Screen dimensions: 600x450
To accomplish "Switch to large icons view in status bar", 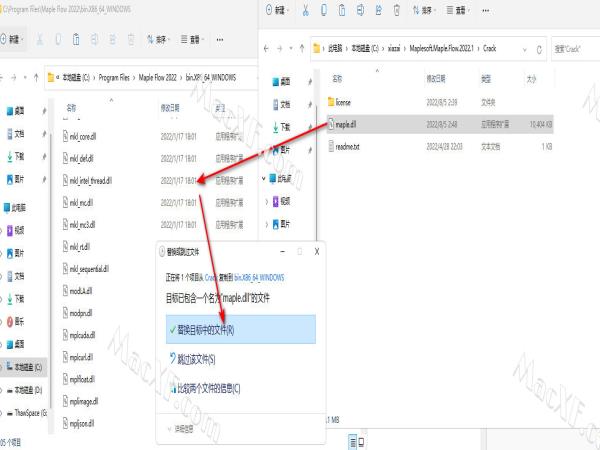I will click(361, 442).
